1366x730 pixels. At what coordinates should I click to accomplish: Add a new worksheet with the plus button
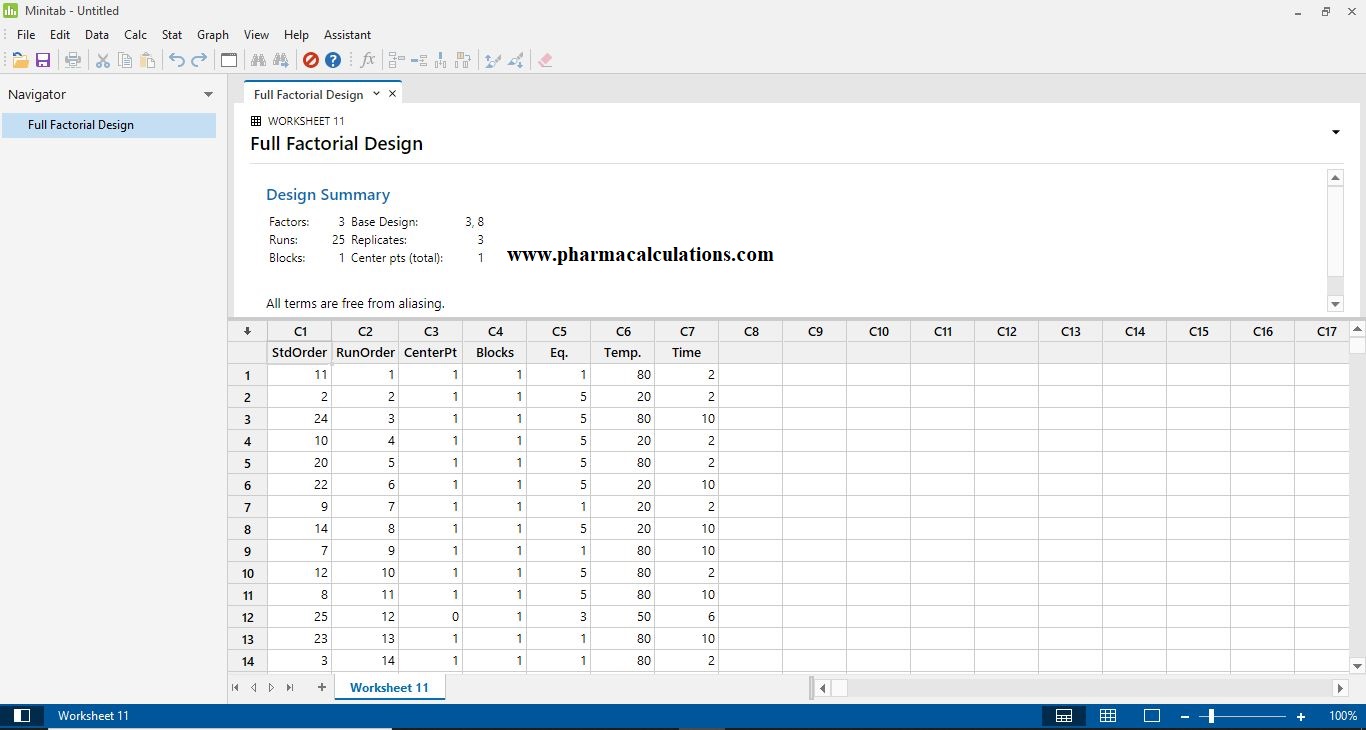(x=321, y=687)
